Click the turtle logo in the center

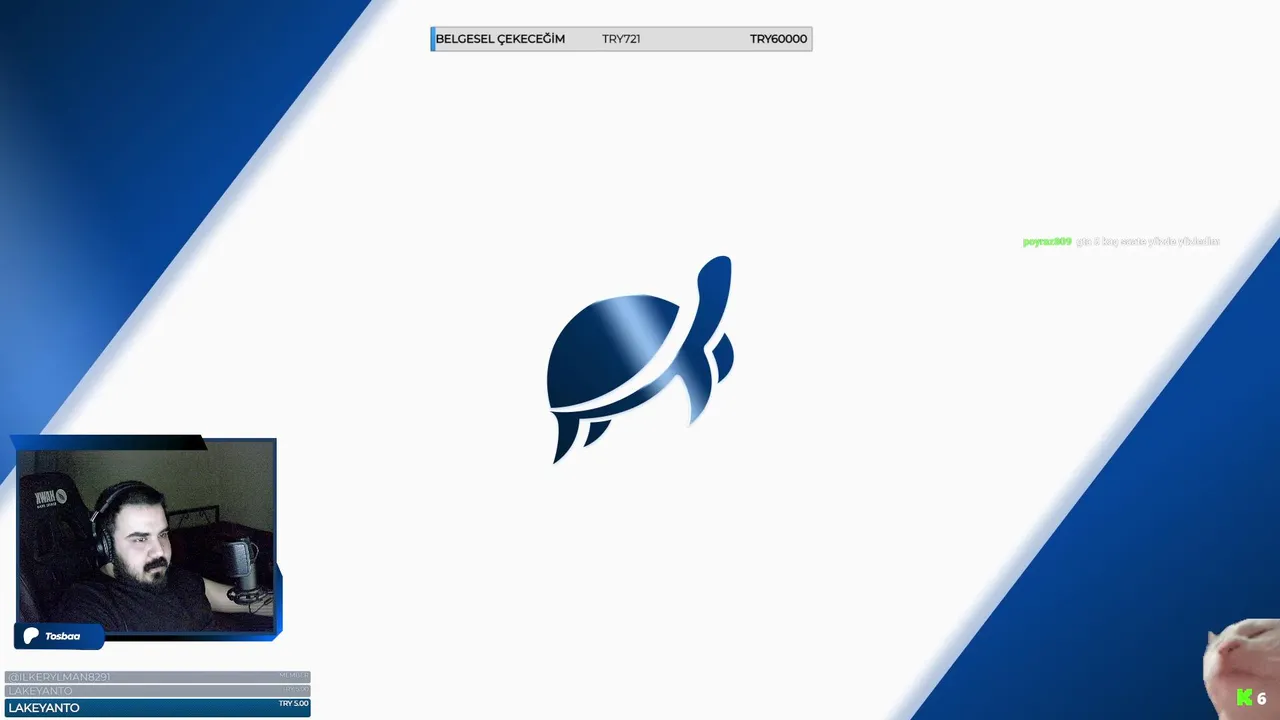coord(640,360)
